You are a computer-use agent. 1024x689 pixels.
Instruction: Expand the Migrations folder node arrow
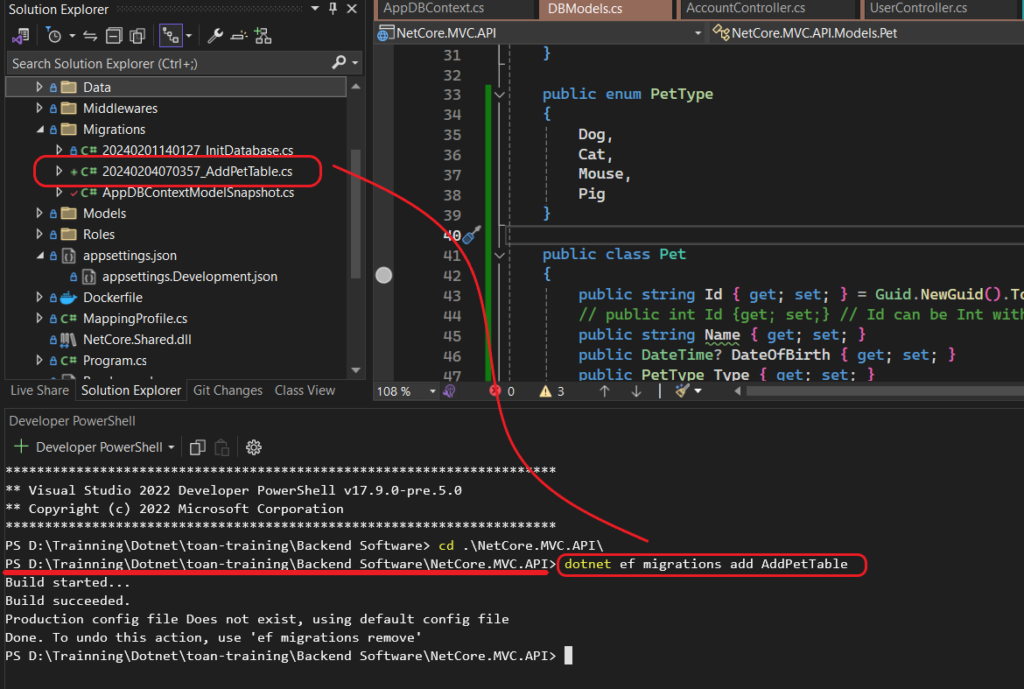[40, 129]
